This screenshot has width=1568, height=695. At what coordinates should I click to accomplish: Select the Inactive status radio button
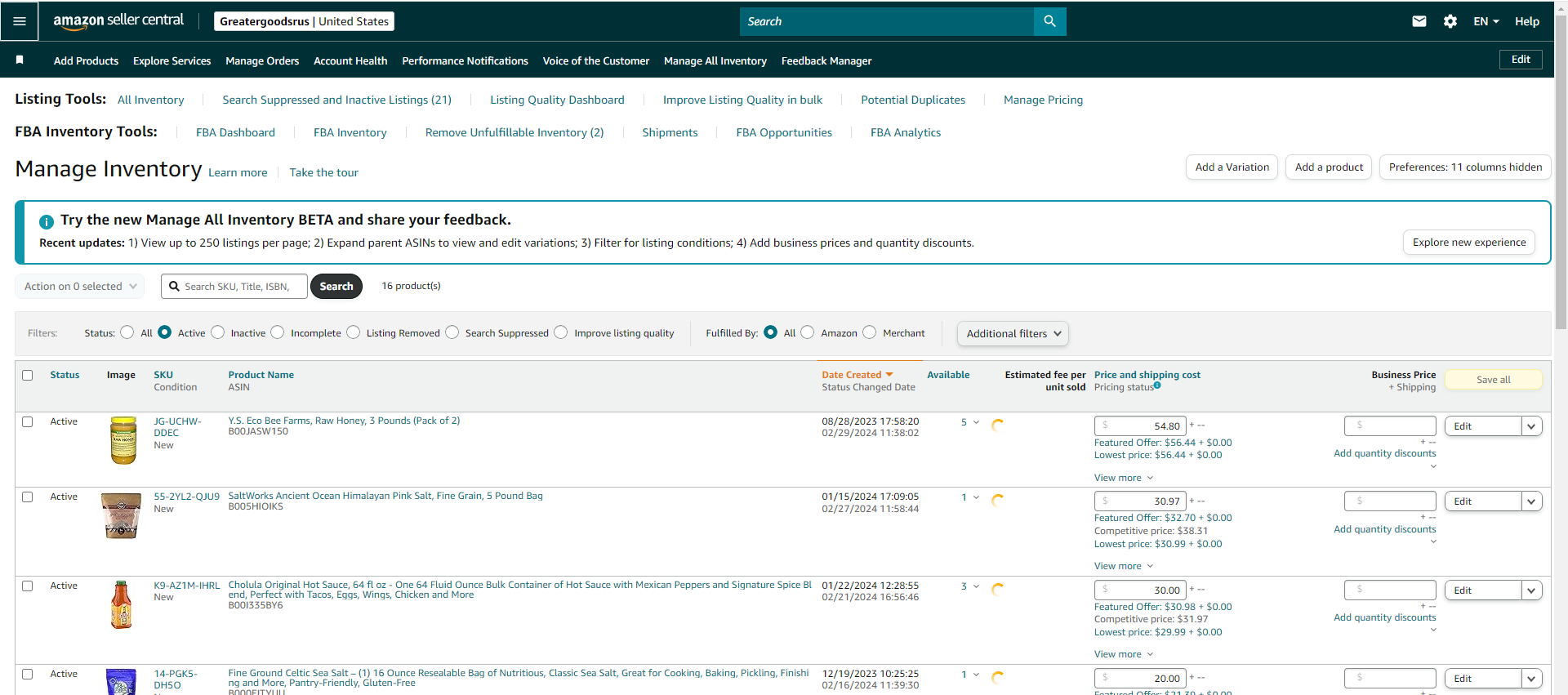click(x=217, y=332)
